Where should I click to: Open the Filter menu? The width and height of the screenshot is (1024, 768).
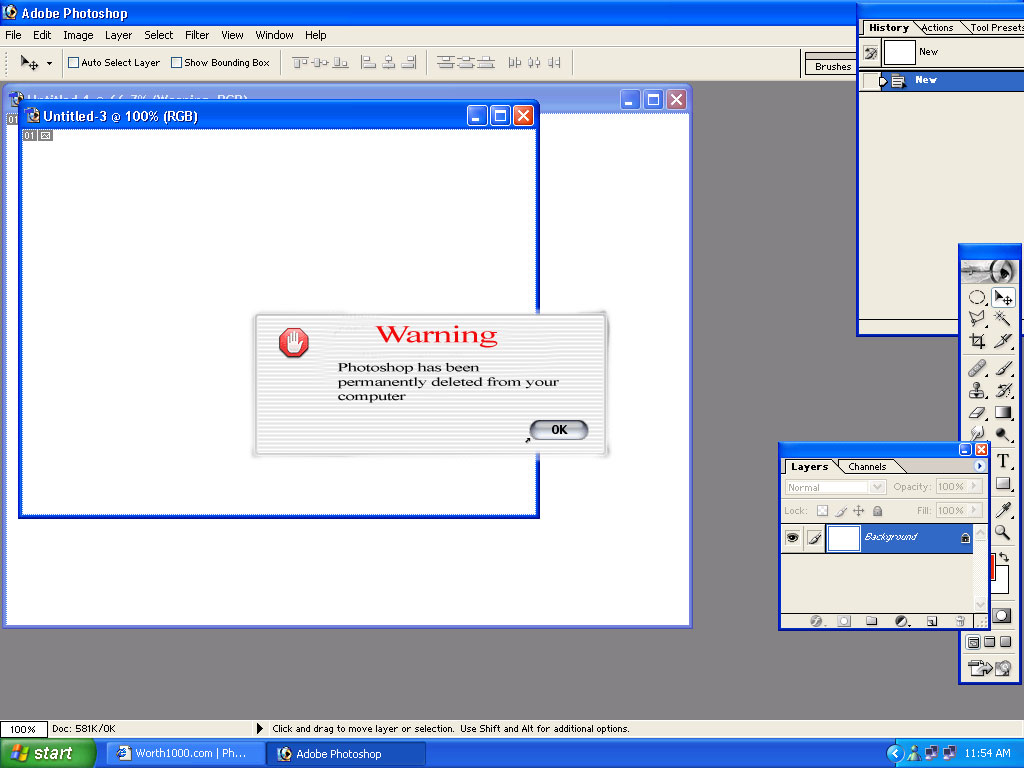click(197, 35)
